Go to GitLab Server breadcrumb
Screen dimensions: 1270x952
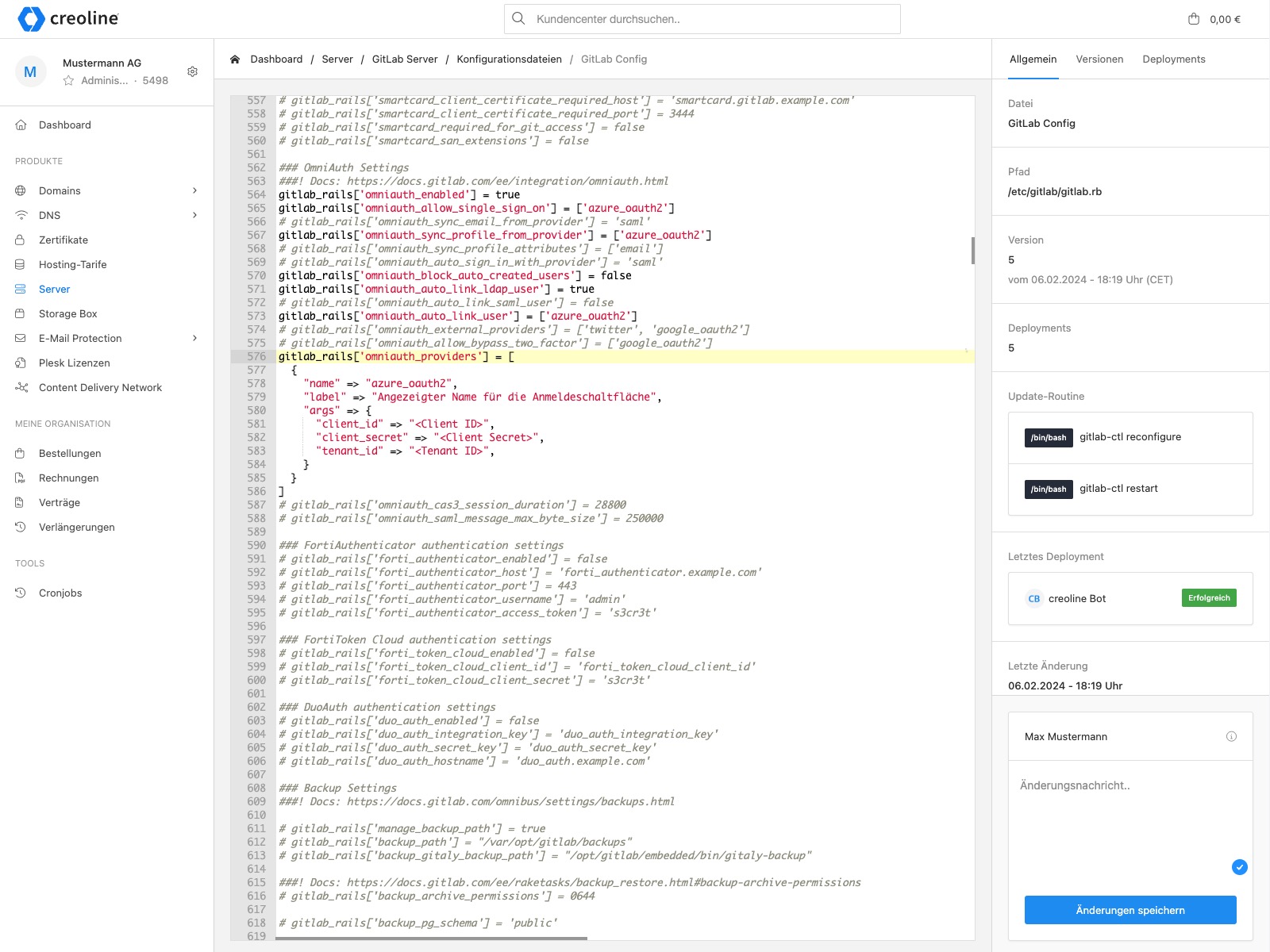405,59
